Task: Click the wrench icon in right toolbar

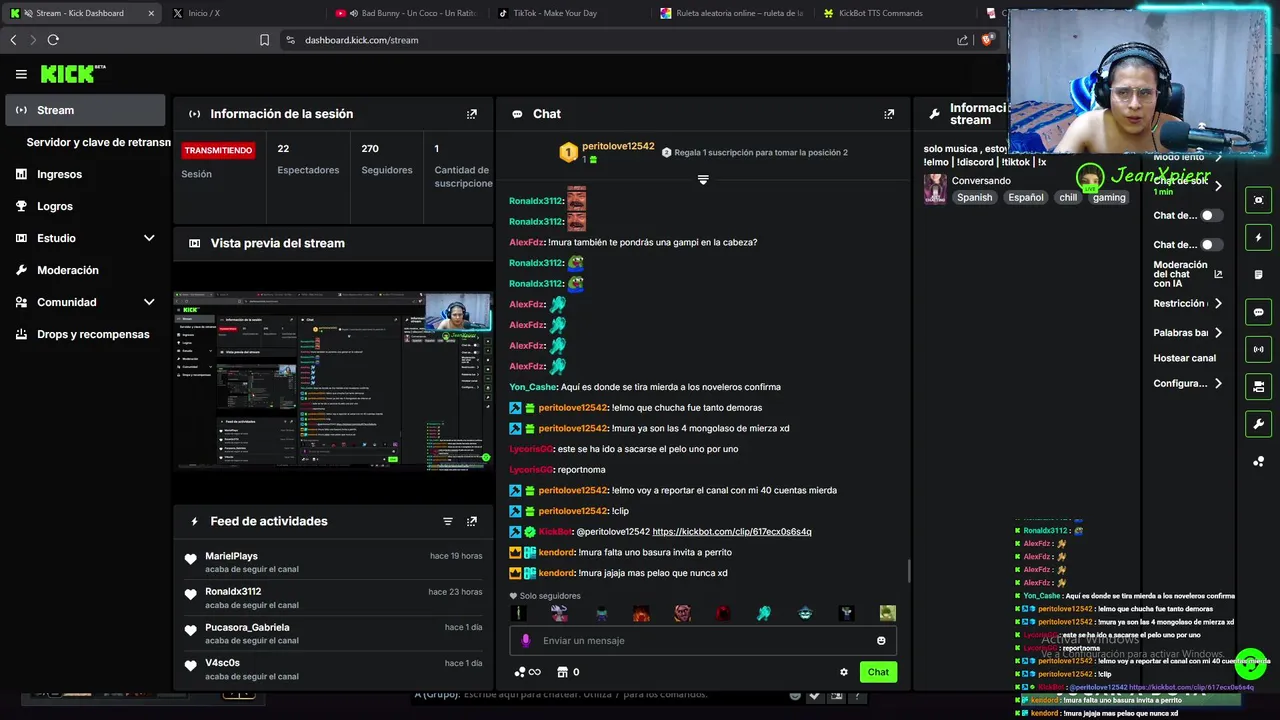Action: click(1258, 424)
